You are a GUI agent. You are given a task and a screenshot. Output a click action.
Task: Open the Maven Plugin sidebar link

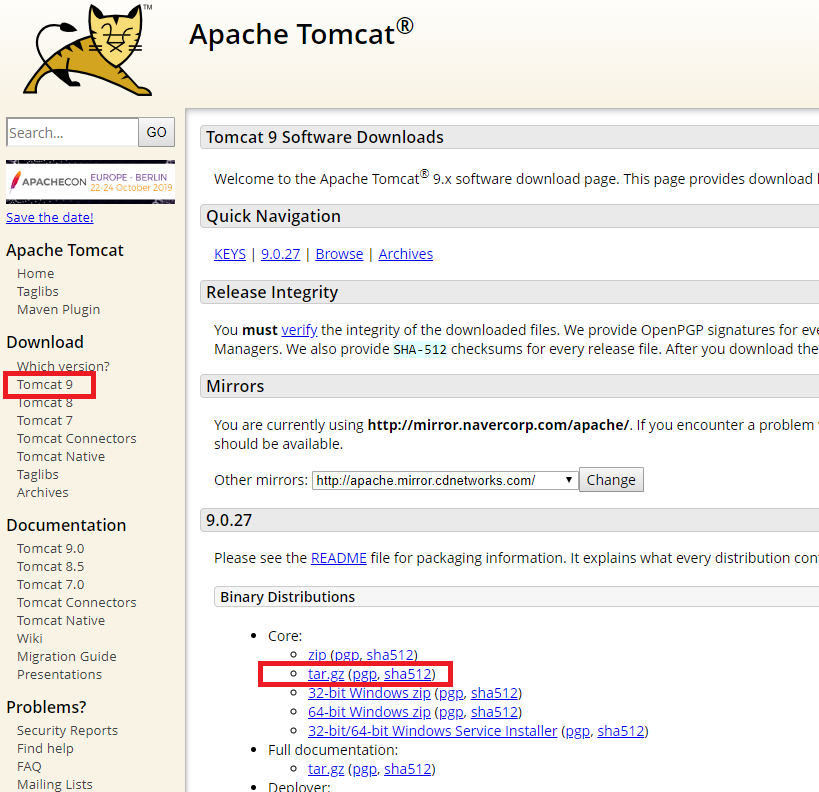[58, 309]
